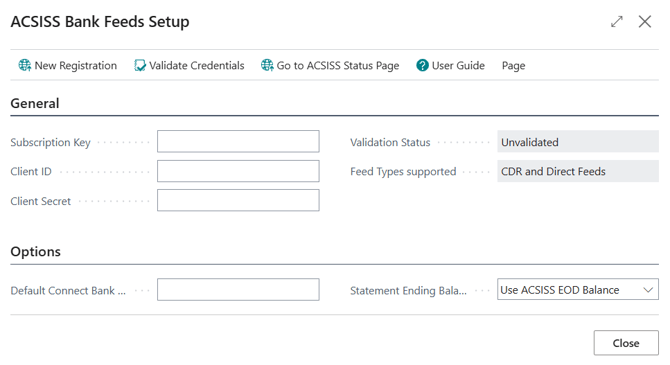Expand dialog using the diagonal arrows icon
The image size is (670, 365).
[617, 21]
